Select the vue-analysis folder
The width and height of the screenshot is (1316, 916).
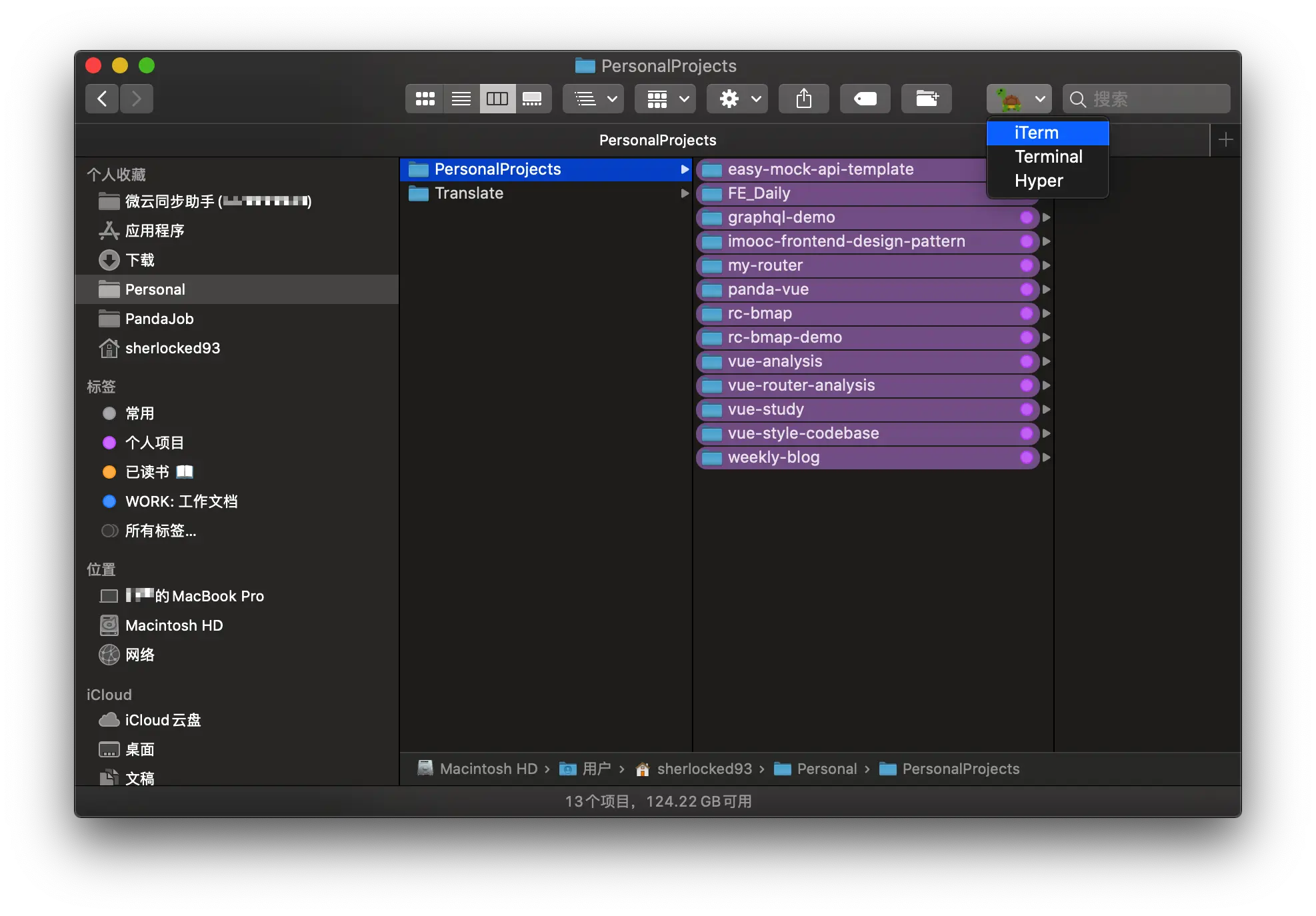(x=868, y=361)
